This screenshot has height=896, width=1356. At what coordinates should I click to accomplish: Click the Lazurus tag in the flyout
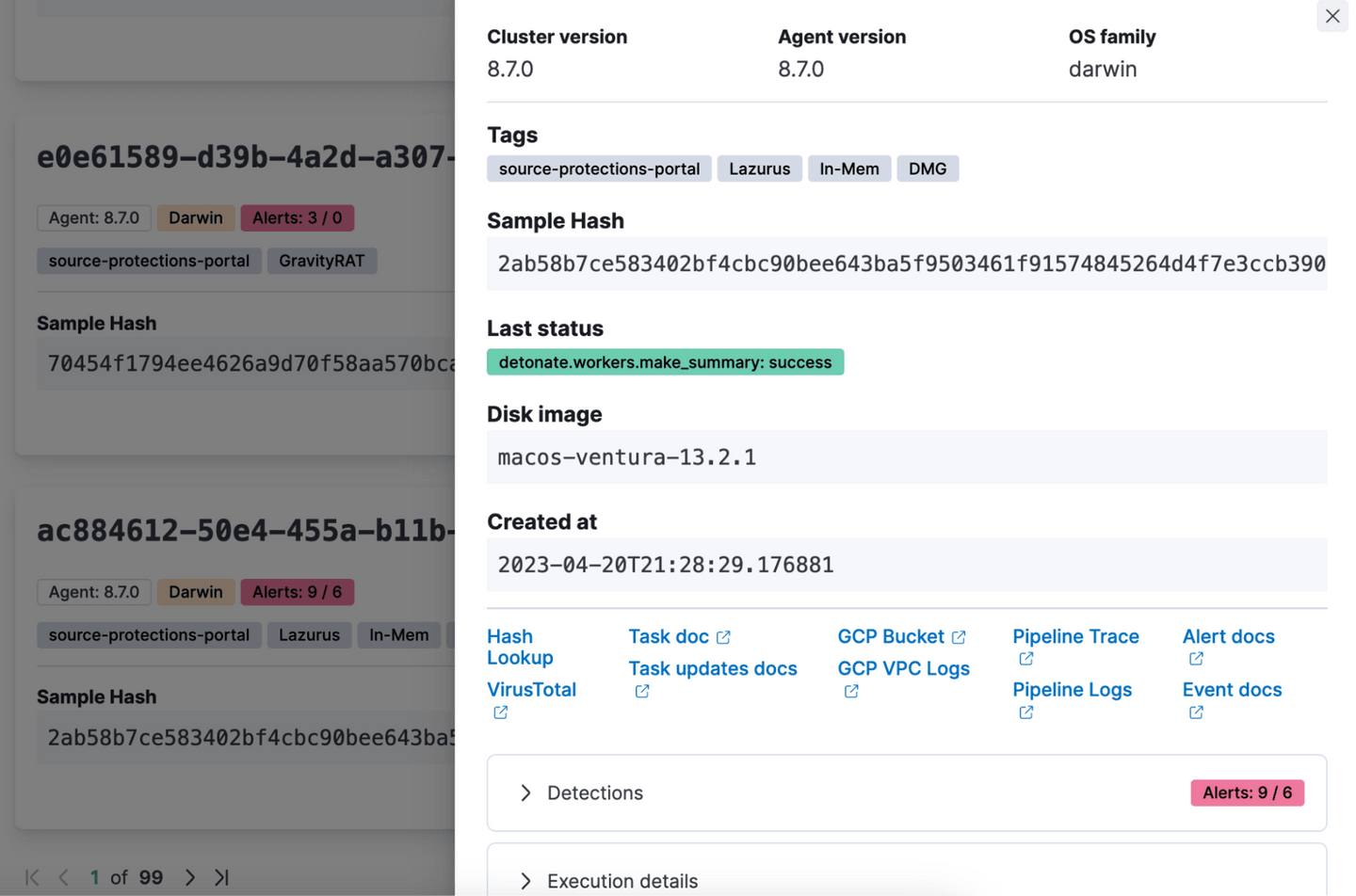(x=759, y=168)
